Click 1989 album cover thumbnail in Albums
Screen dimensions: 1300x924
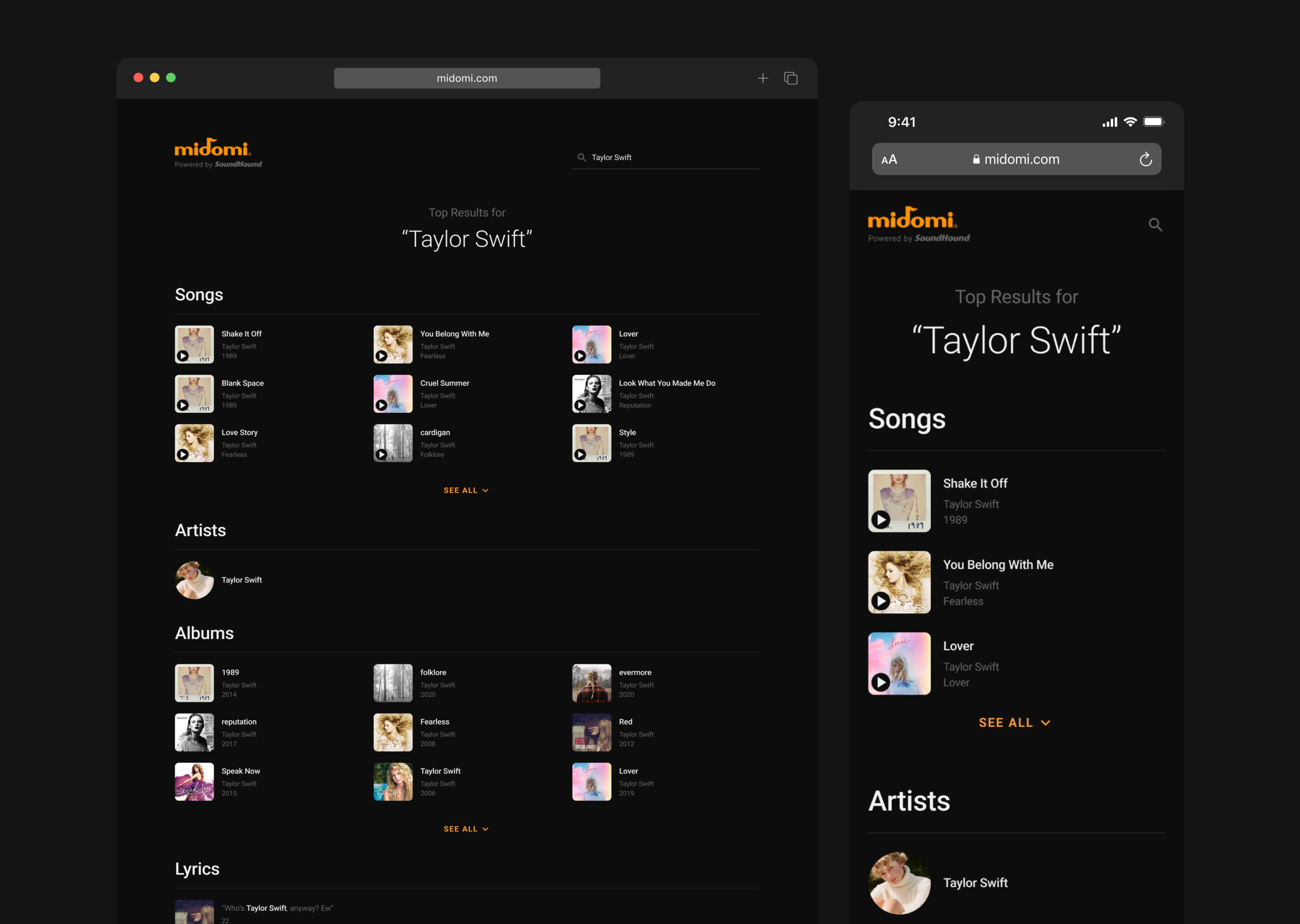point(194,683)
